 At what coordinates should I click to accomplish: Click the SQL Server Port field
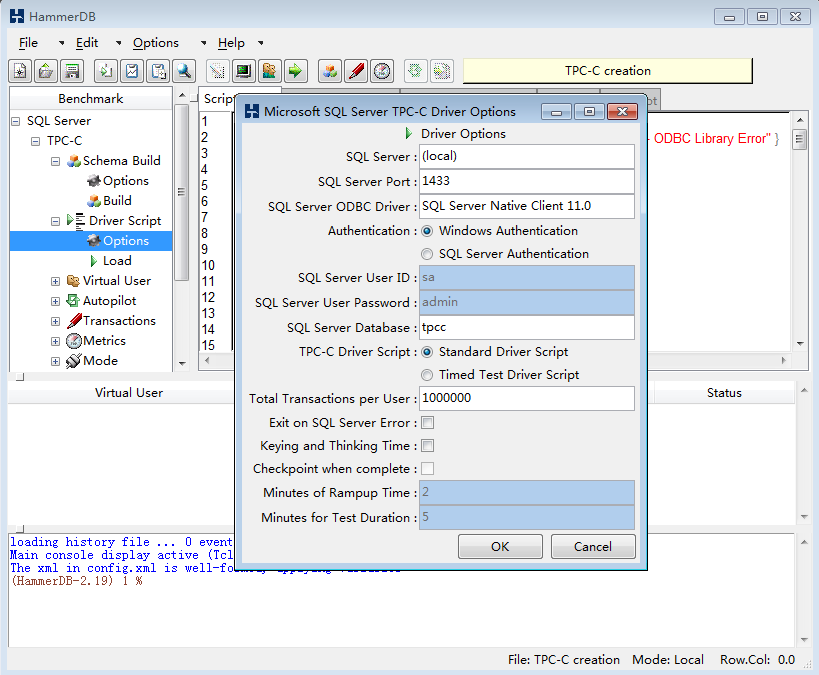pyautogui.click(x=526, y=181)
